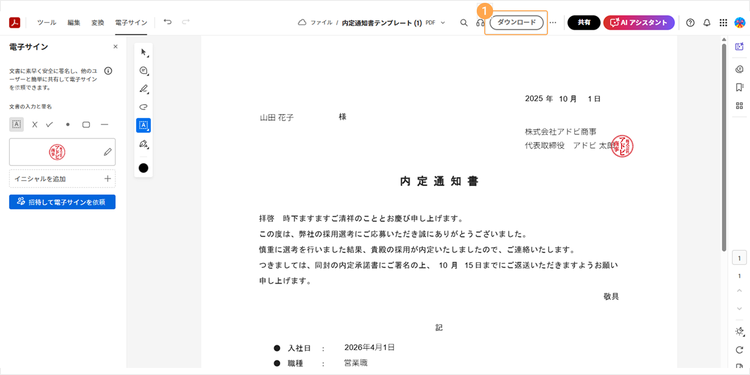Click the Adobe Acrobat home logo
750x375 pixels.
tap(14, 22)
